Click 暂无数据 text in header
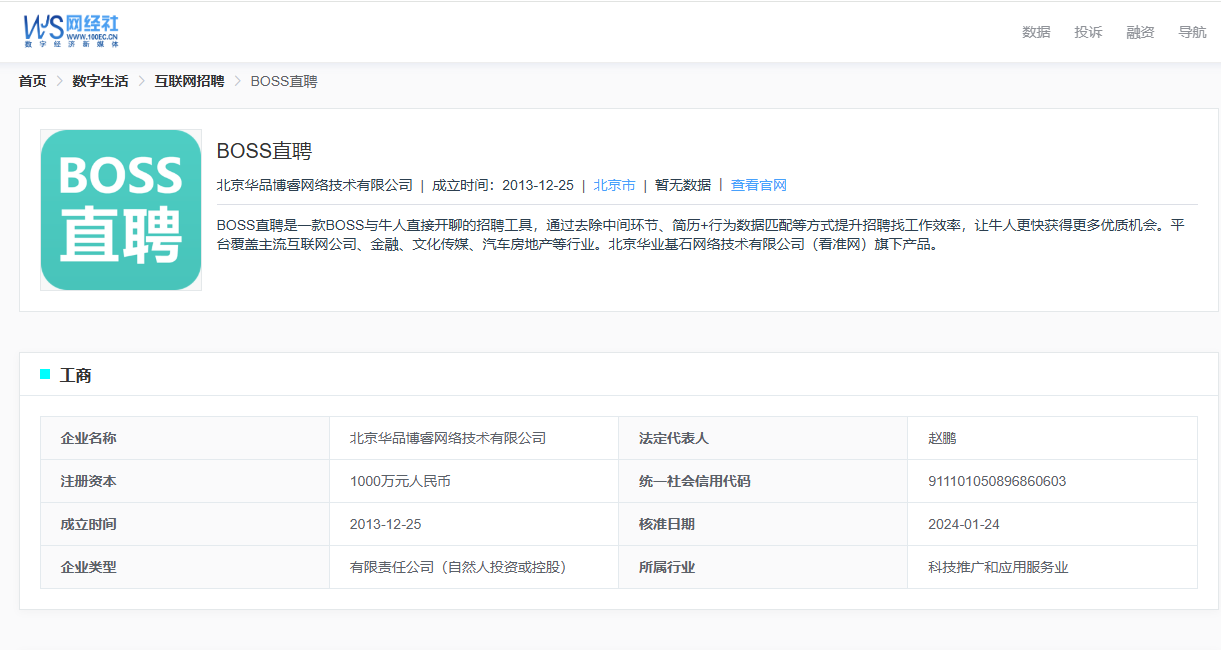The height and width of the screenshot is (650, 1221). 683,185
